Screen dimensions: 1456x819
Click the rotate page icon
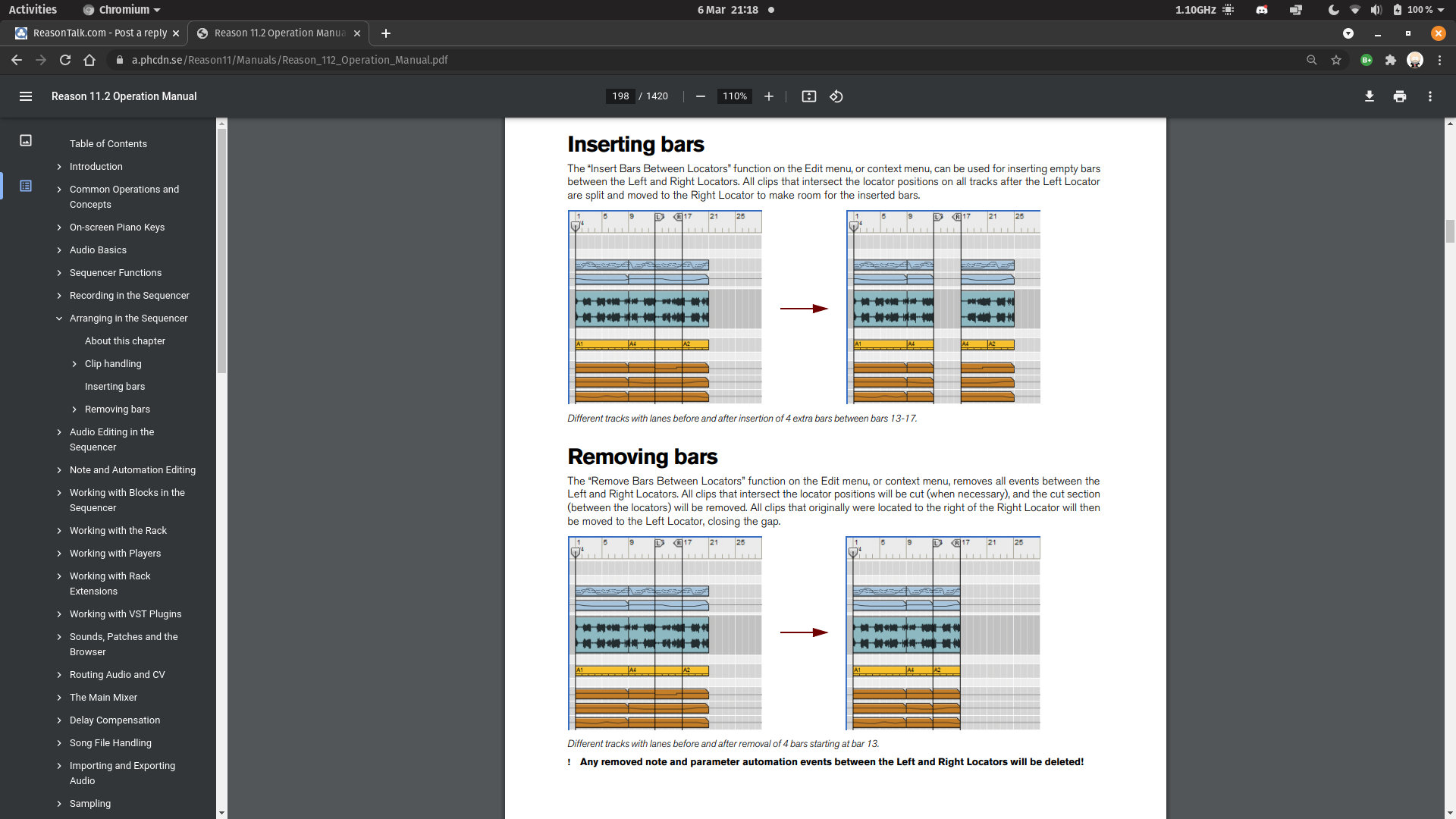[836, 96]
